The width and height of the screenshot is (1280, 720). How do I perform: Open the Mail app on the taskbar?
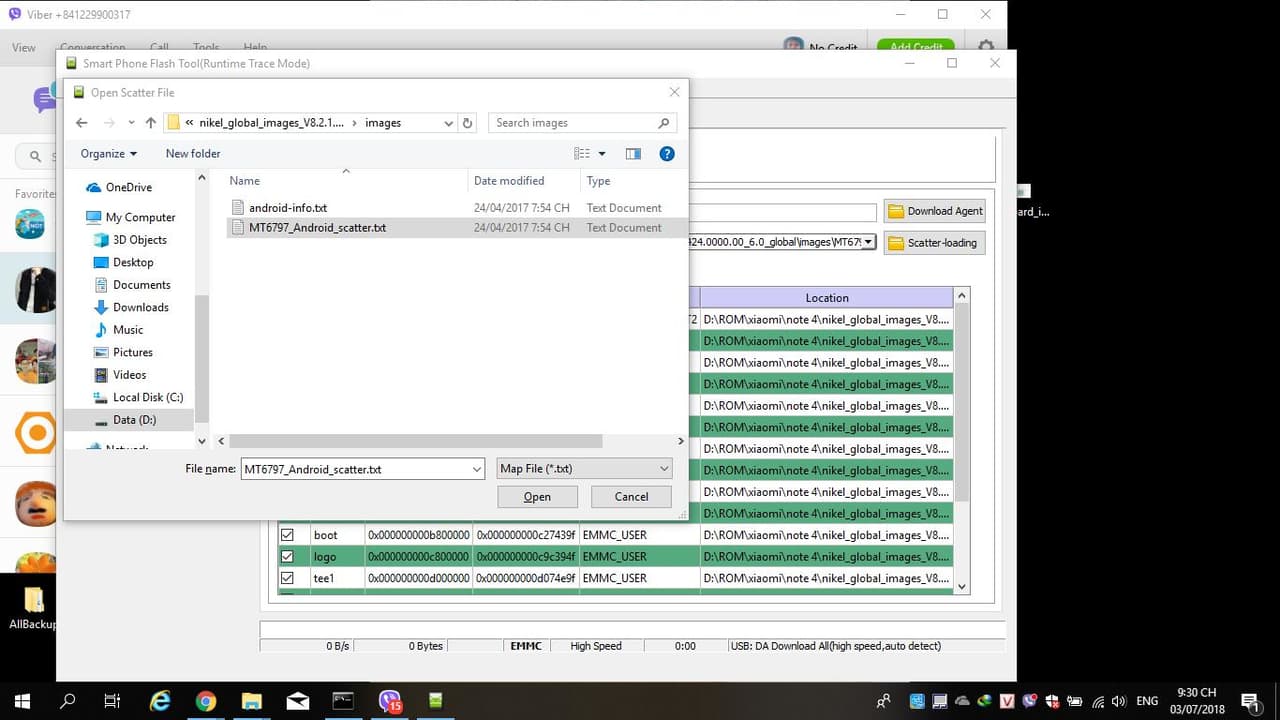coord(297,701)
